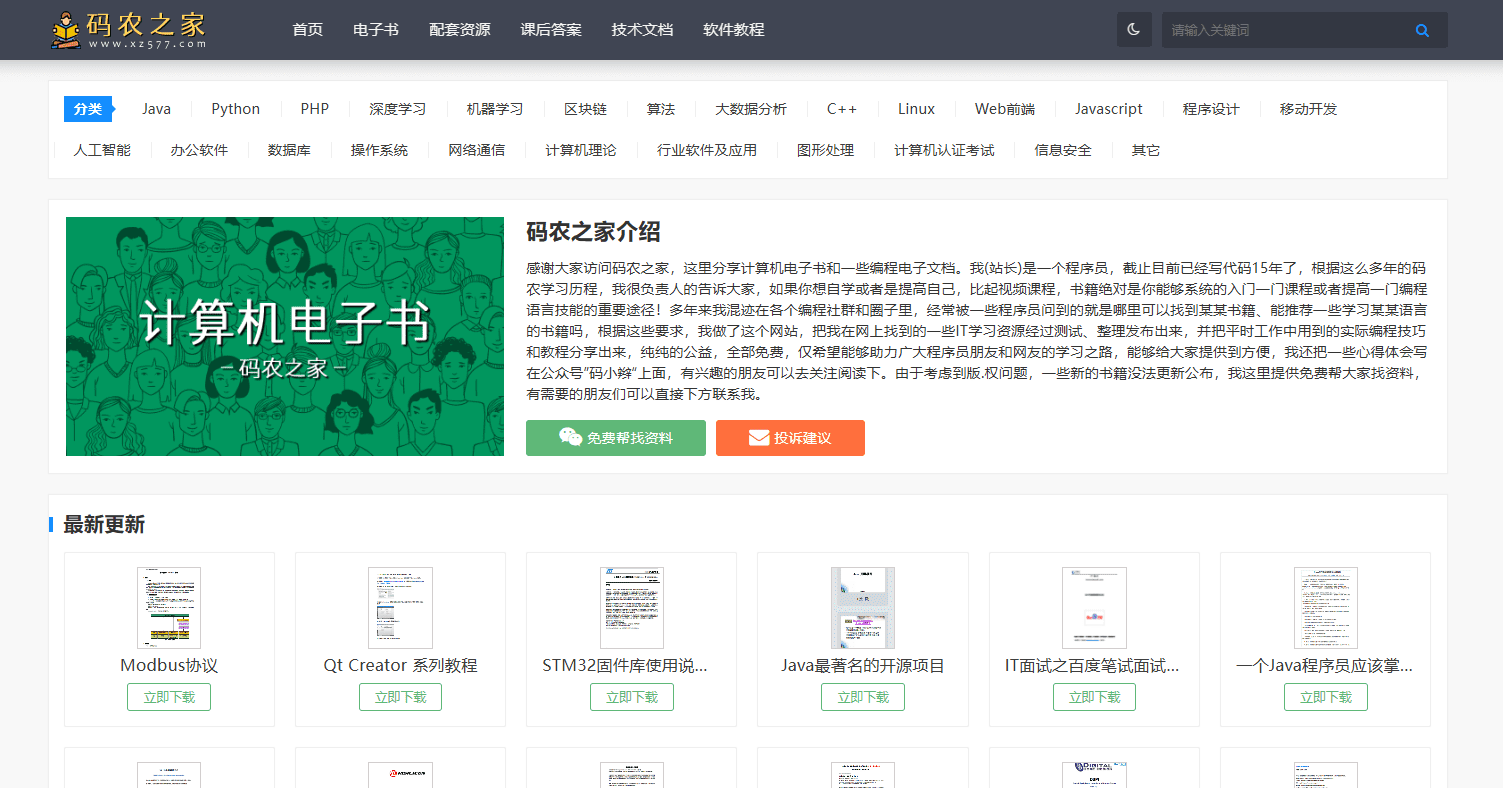The height and width of the screenshot is (788, 1503).
Task: Open the IT面试之百度笔试面试 title link
Action: pyautogui.click(x=1093, y=664)
